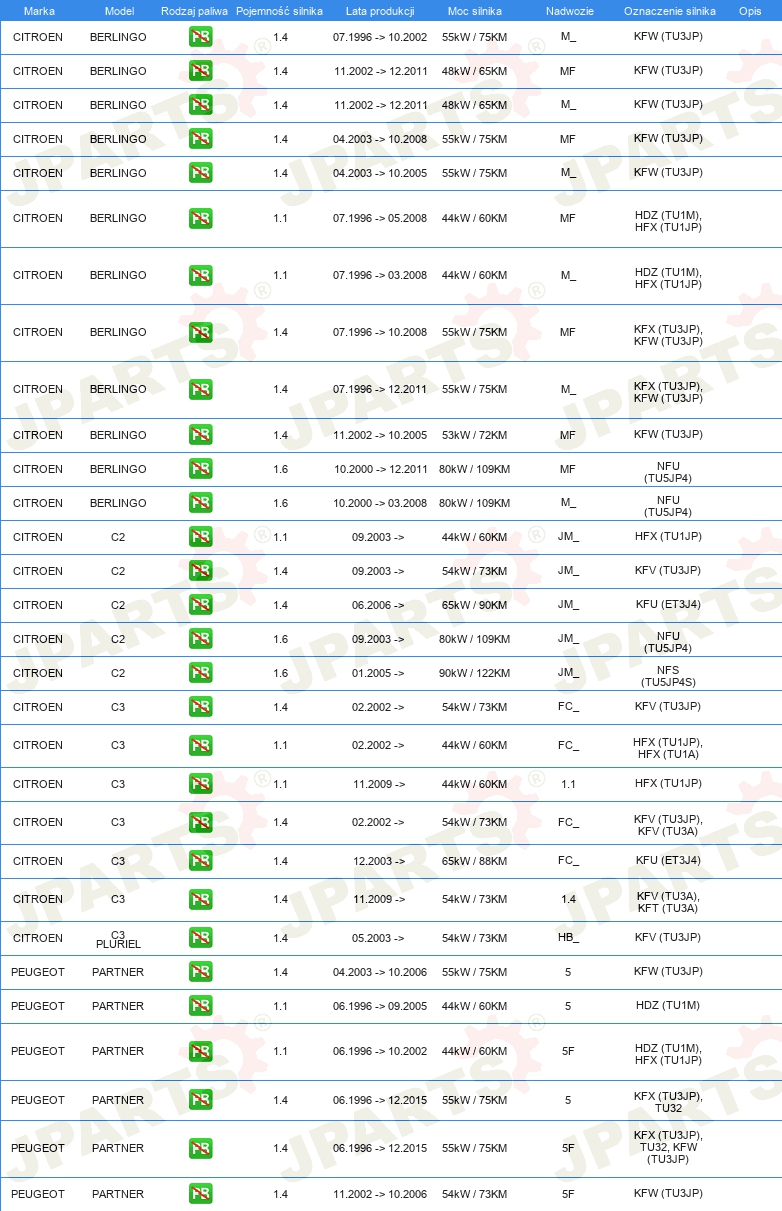The width and height of the screenshot is (782, 1211).
Task: Click fuel icon for C2 80kW / 109KM row
Action: click(x=200, y=639)
